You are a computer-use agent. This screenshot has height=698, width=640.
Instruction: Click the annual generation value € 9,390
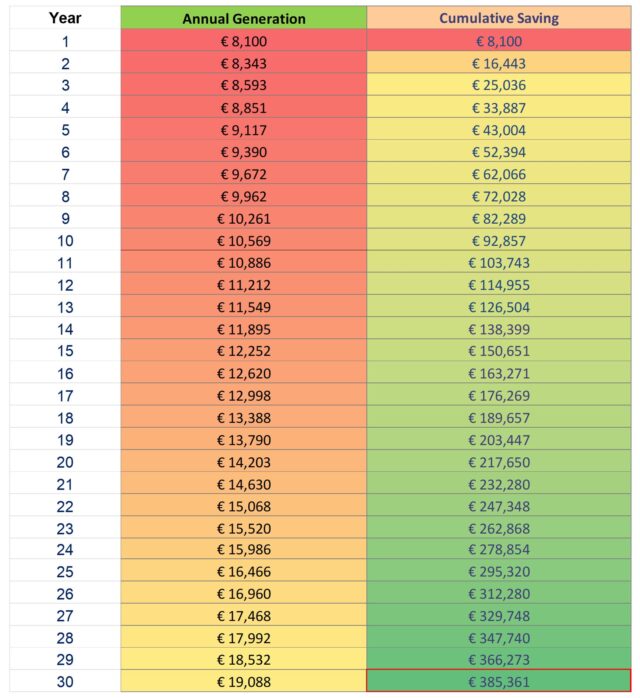click(243, 152)
